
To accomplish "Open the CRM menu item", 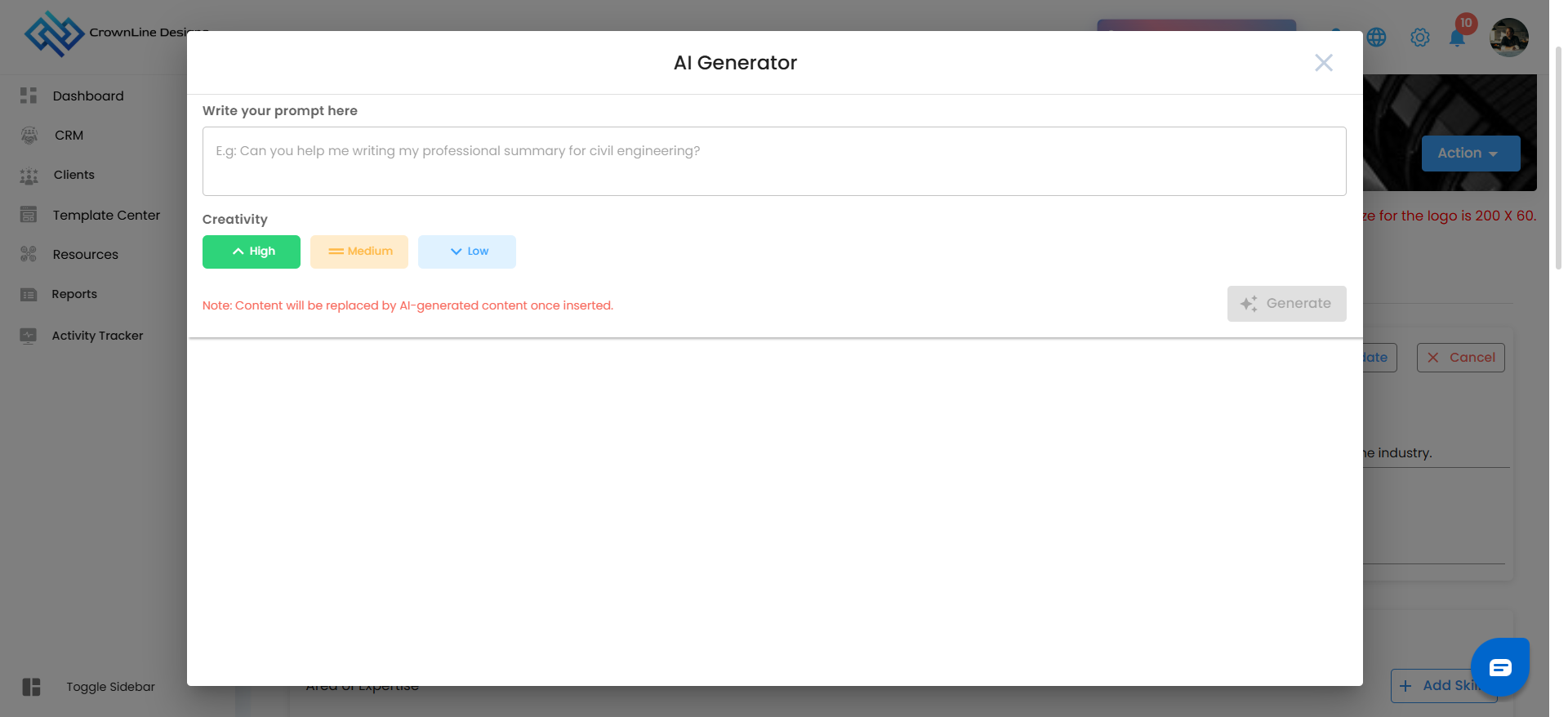I will (69, 136).
